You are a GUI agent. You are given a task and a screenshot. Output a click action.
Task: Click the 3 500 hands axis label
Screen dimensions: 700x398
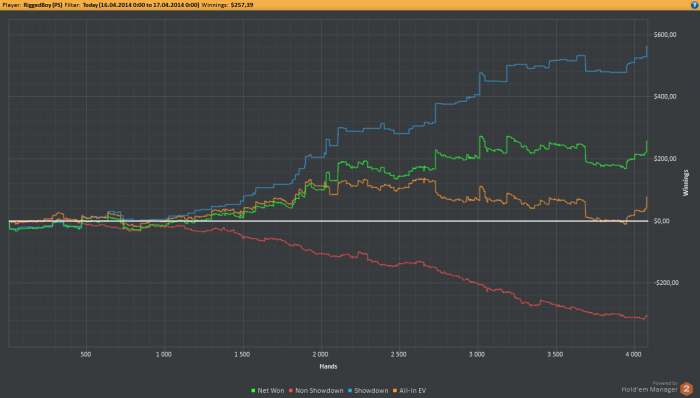[x=555, y=354]
